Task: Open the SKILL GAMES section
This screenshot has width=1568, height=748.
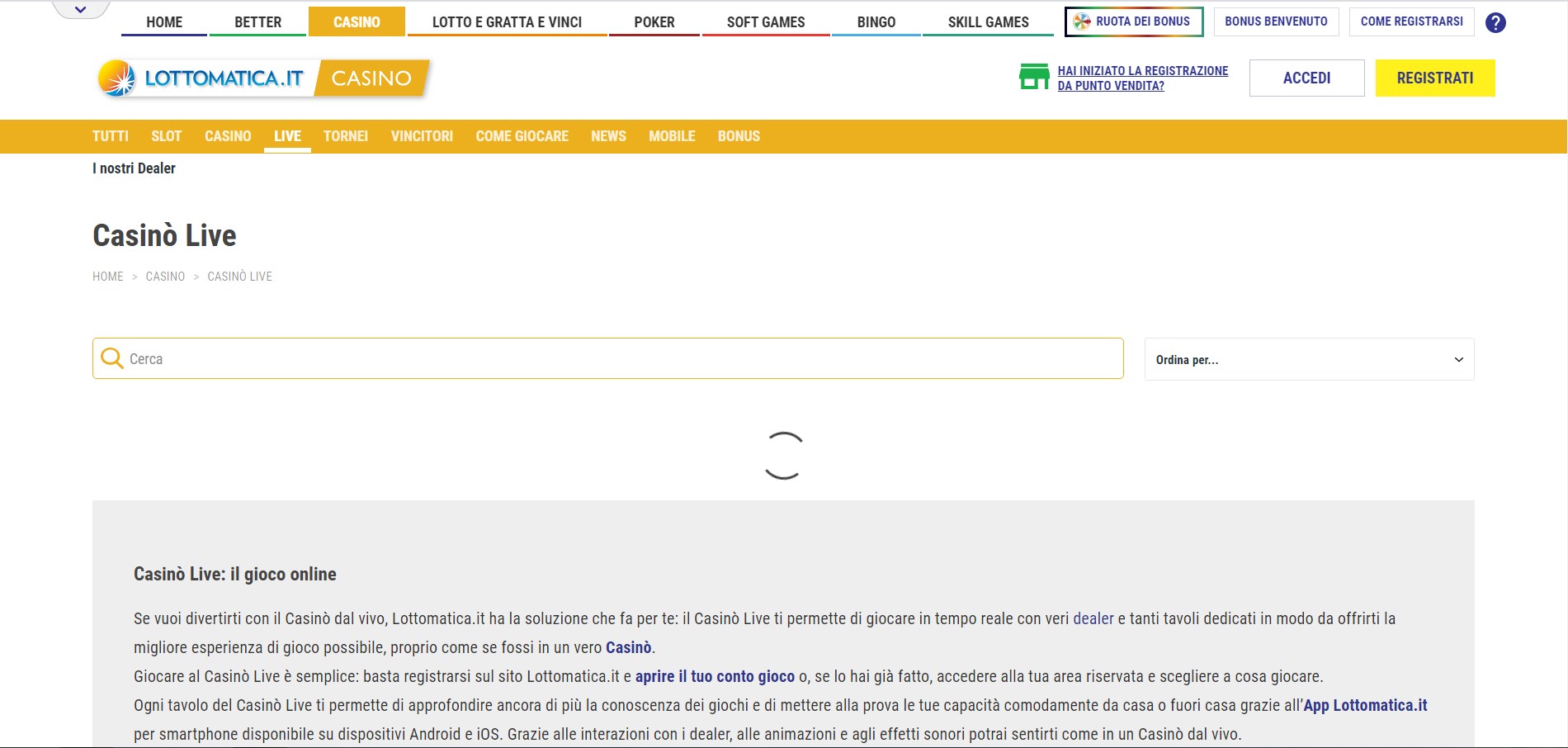Action: point(988,22)
